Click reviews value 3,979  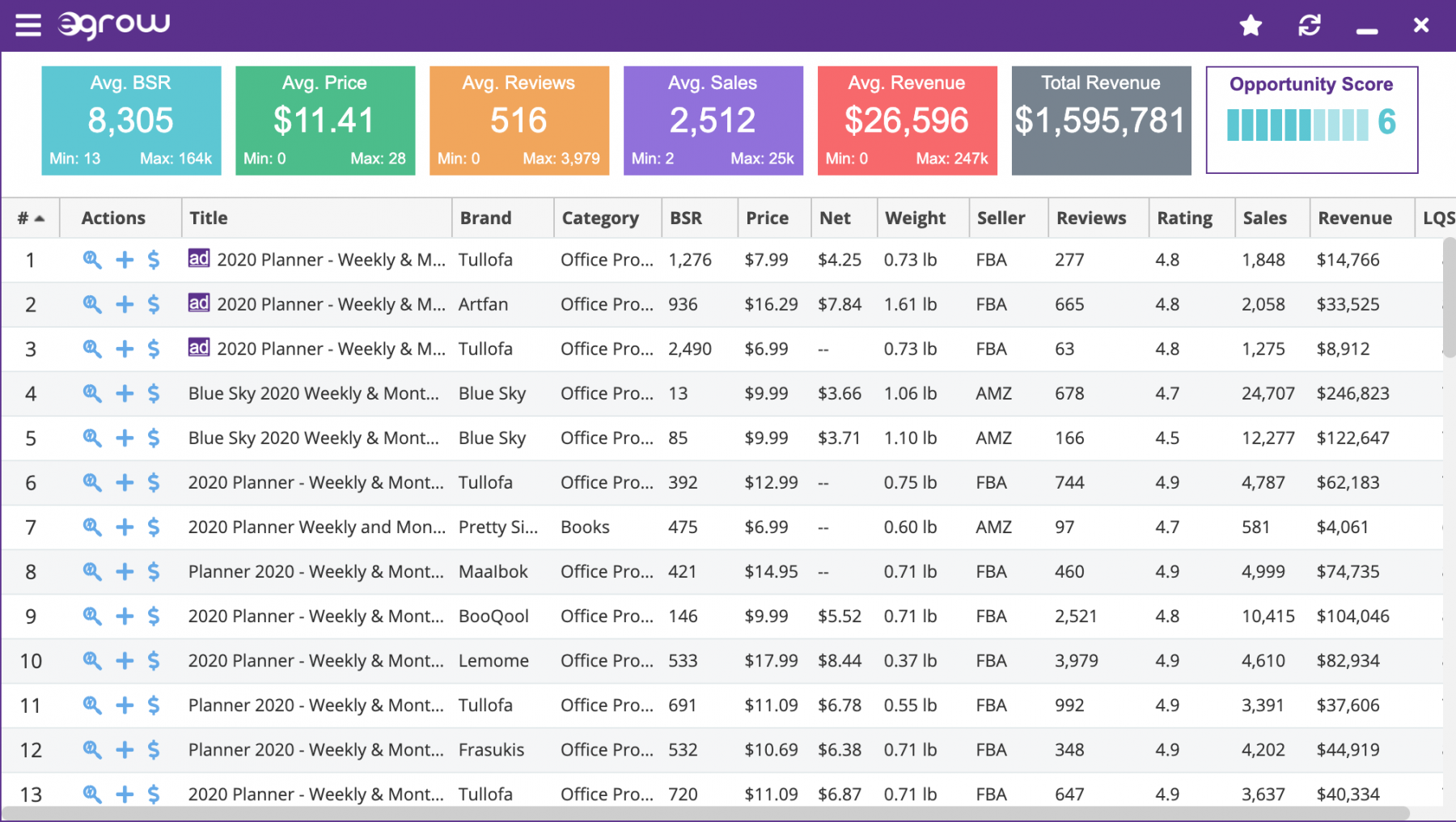point(1077,660)
